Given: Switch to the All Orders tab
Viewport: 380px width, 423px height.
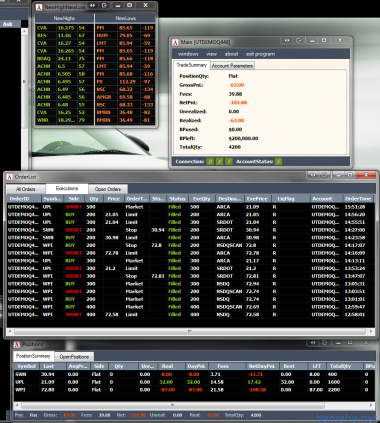Looking at the screenshot, I should (x=26, y=189).
